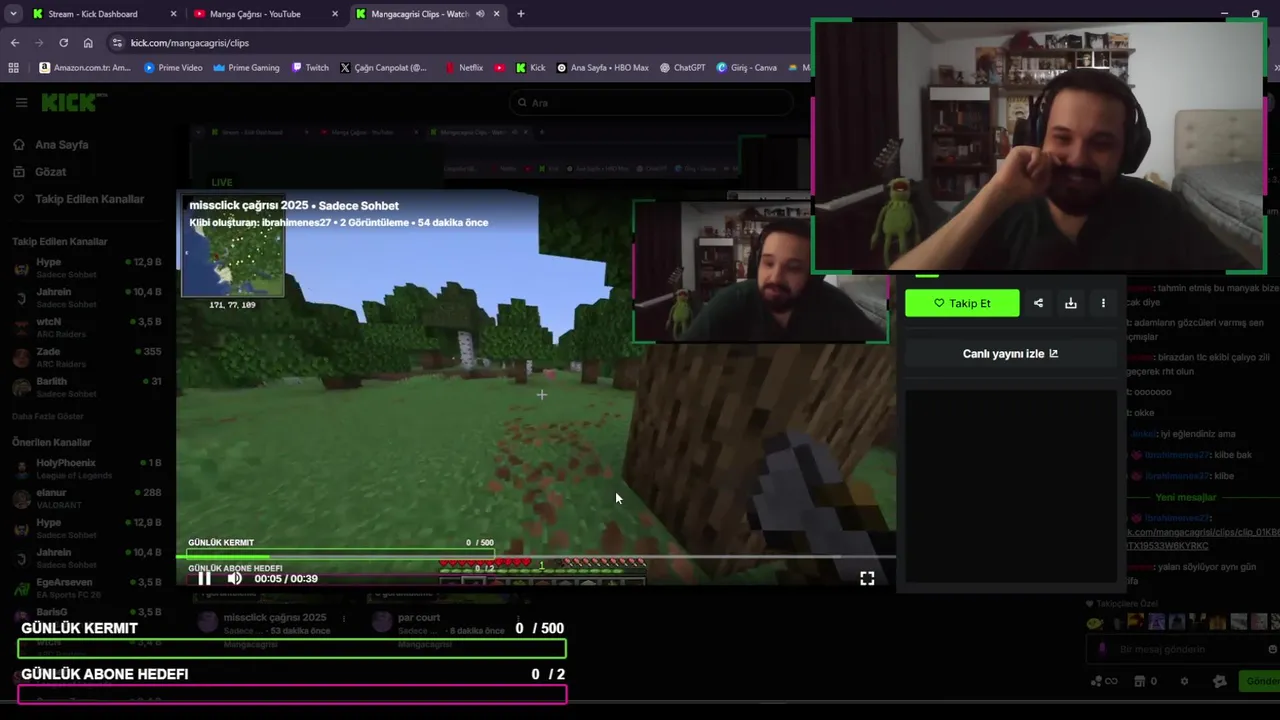Open site information icon in address bar
This screenshot has width=1280, height=720.
click(x=117, y=43)
